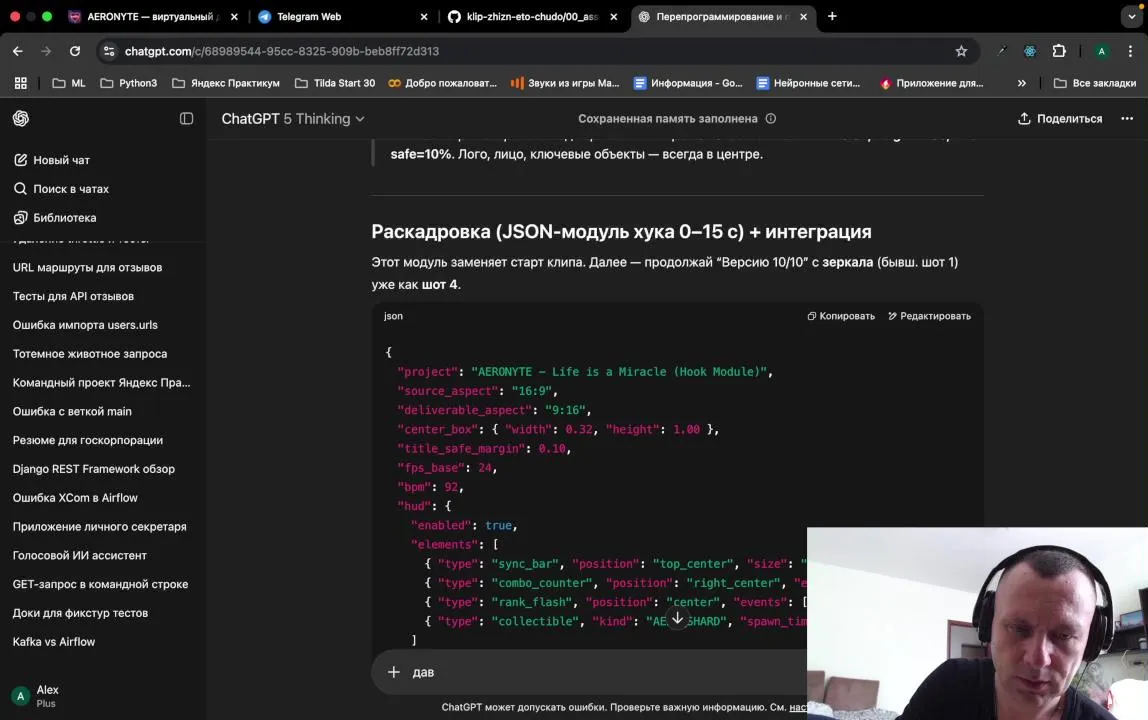
Task: Open chat Голосовой ИИ ассистент
Action: pos(80,555)
